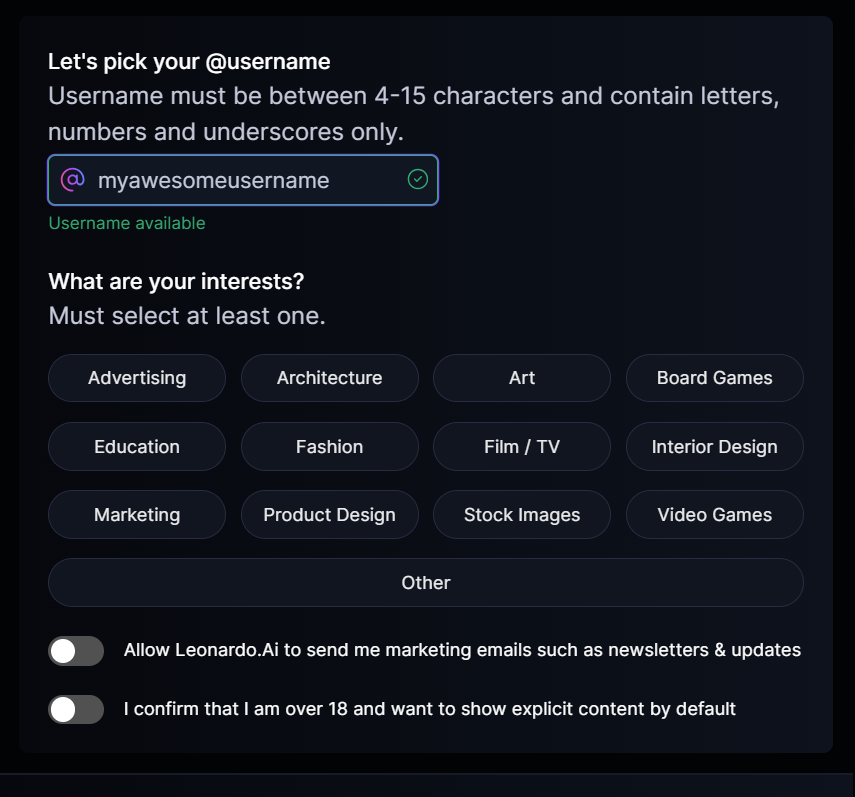Choose Product Design interest
The image size is (855, 797).
click(329, 515)
